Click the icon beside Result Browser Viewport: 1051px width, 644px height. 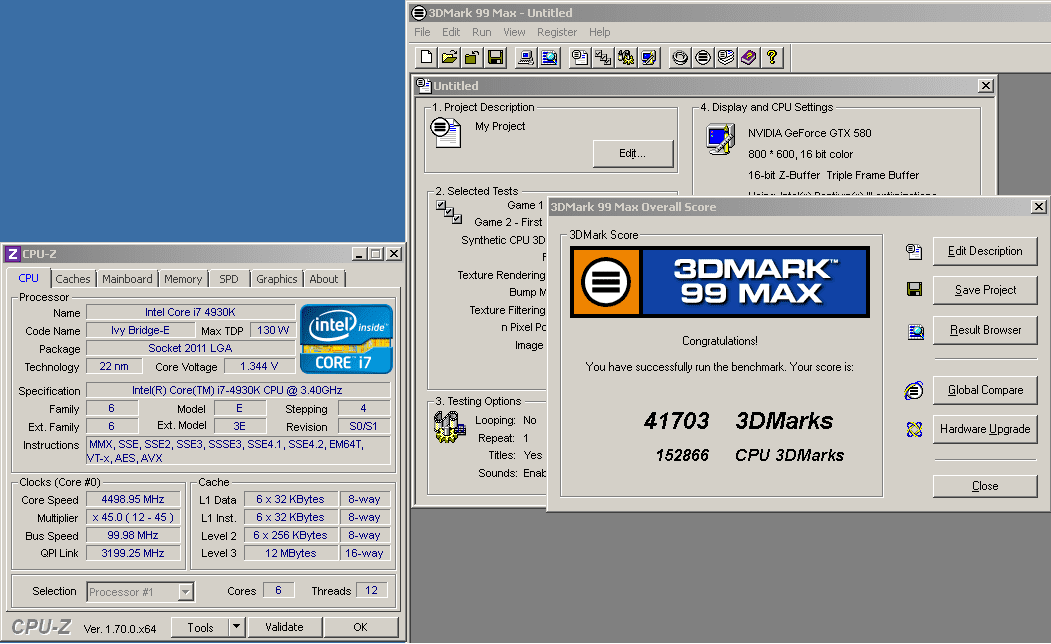coord(915,331)
